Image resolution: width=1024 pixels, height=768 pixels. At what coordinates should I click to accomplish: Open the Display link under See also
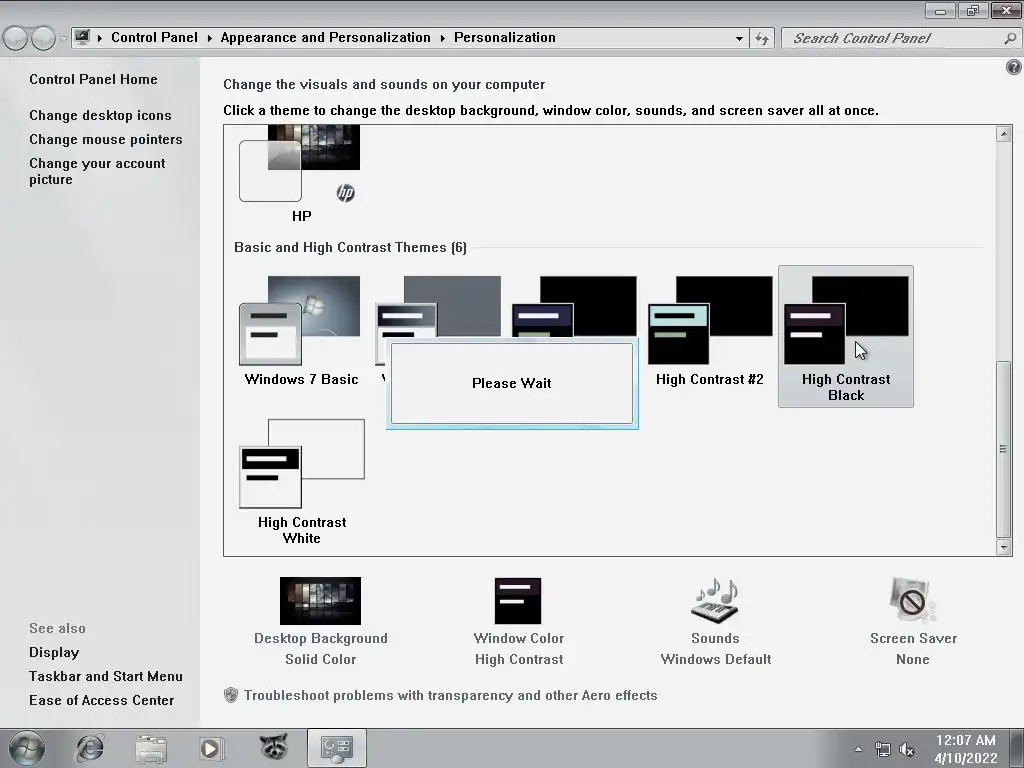coord(54,652)
